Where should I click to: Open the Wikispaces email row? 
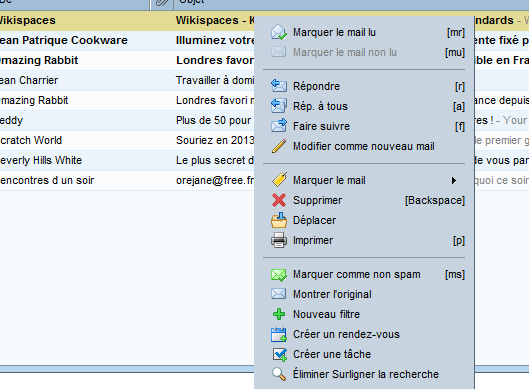127,20
